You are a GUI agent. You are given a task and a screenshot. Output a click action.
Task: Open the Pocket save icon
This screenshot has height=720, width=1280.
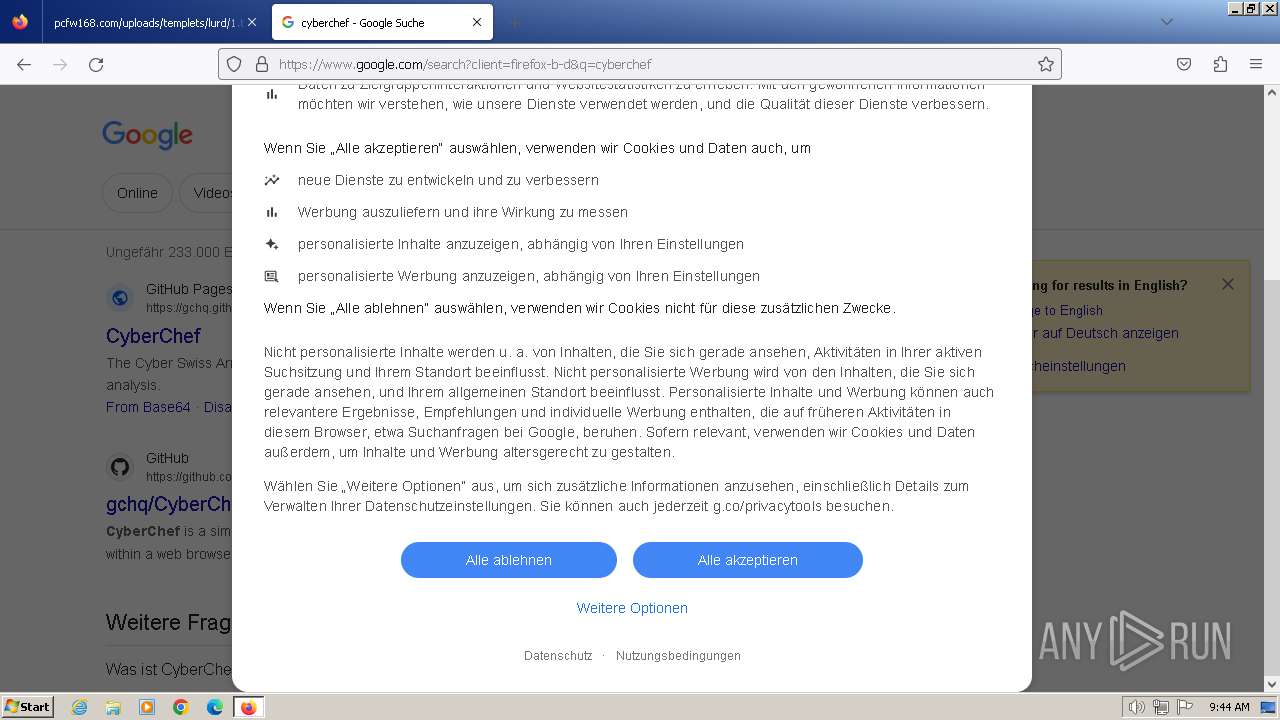(1184, 64)
